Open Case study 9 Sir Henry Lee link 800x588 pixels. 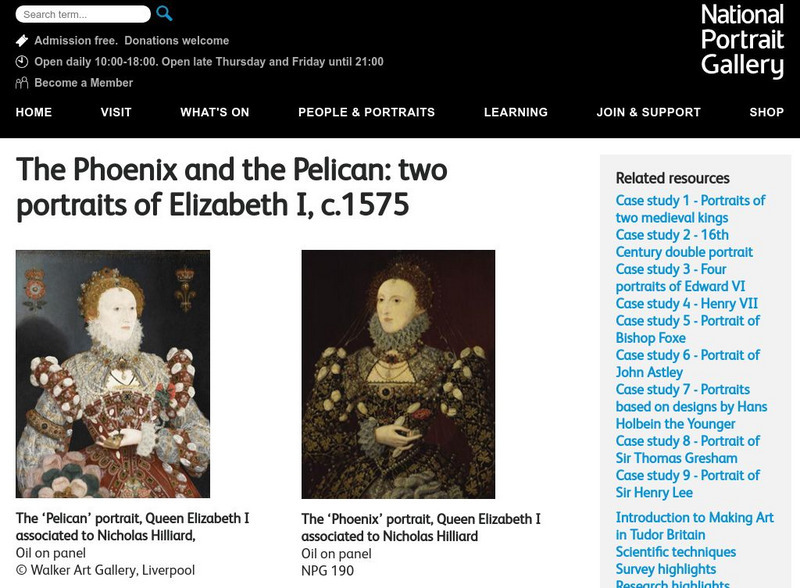click(x=688, y=484)
